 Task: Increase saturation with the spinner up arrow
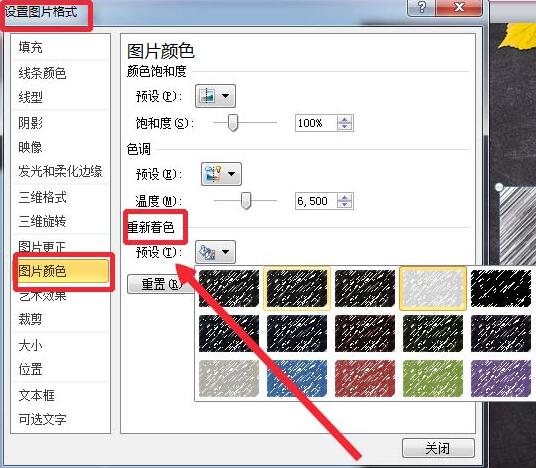click(345, 119)
